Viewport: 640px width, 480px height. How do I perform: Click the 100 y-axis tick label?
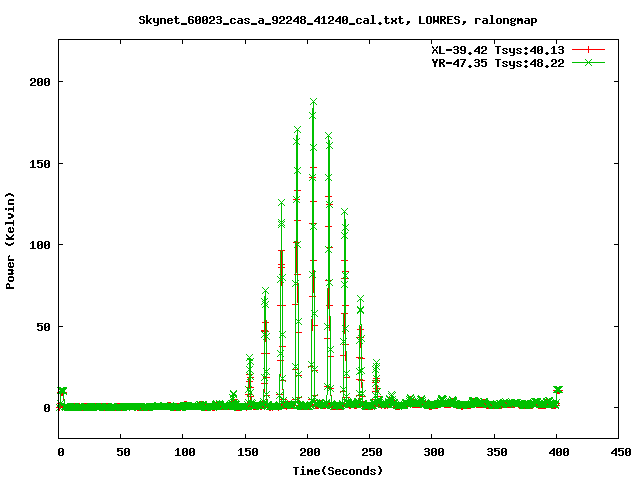[x=40, y=245]
